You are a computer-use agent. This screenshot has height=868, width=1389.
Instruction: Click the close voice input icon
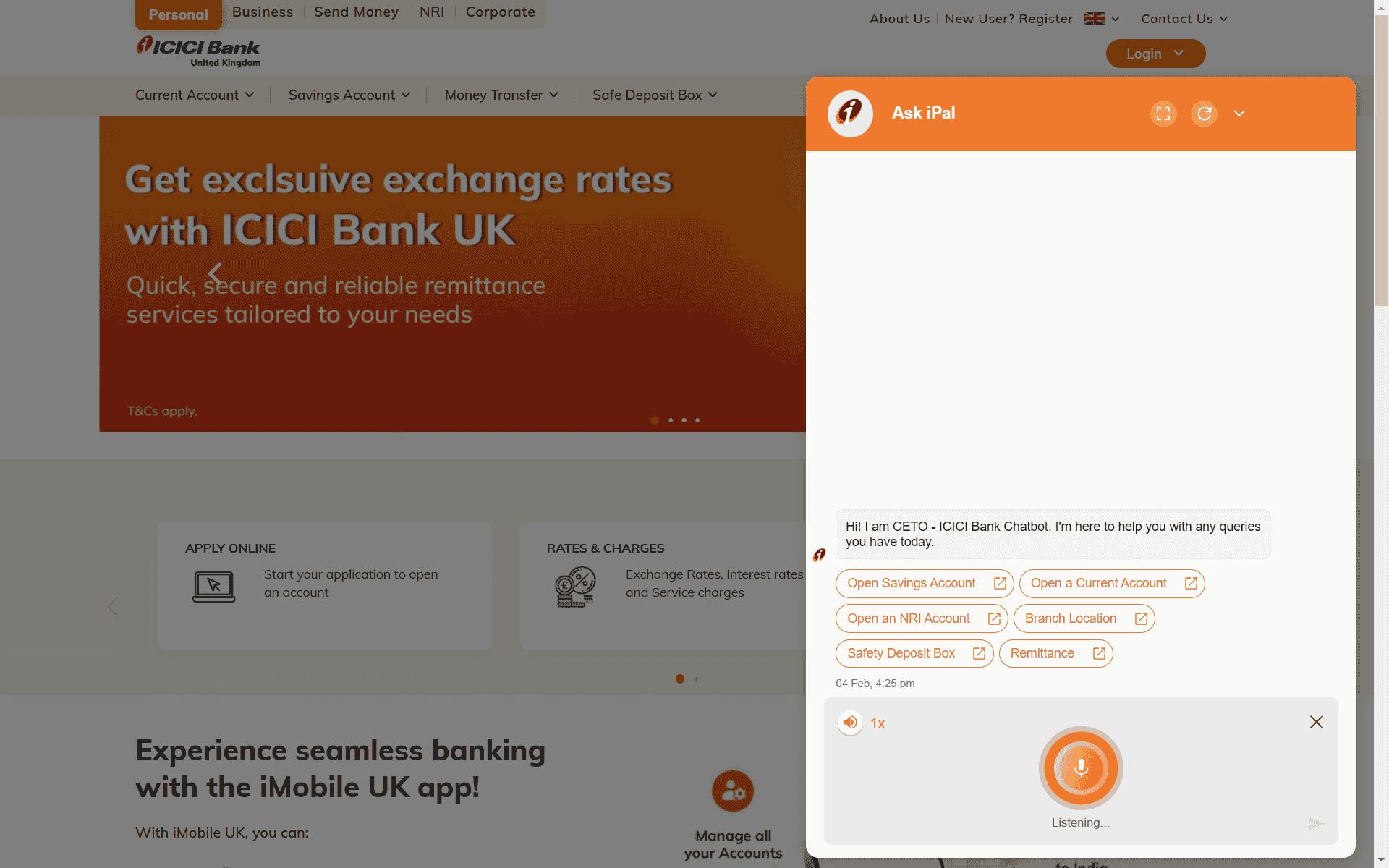pyautogui.click(x=1316, y=722)
